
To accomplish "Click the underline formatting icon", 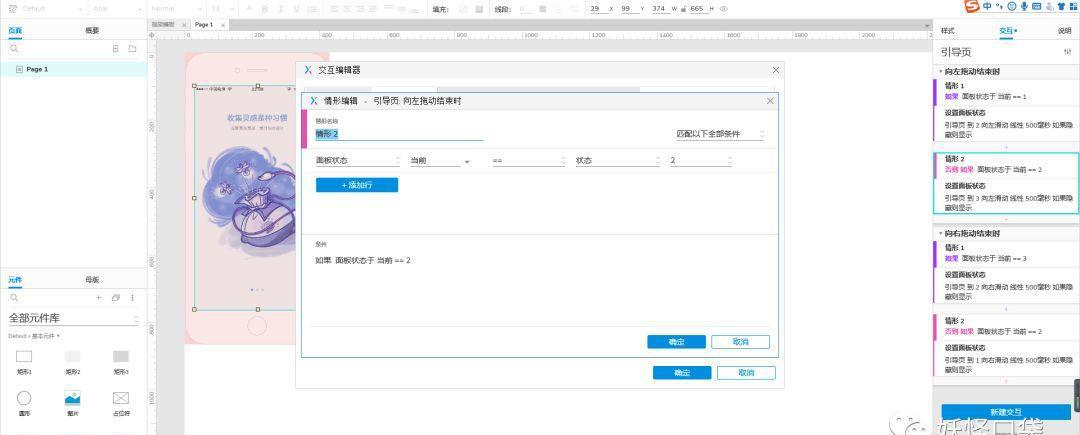I will [297, 9].
